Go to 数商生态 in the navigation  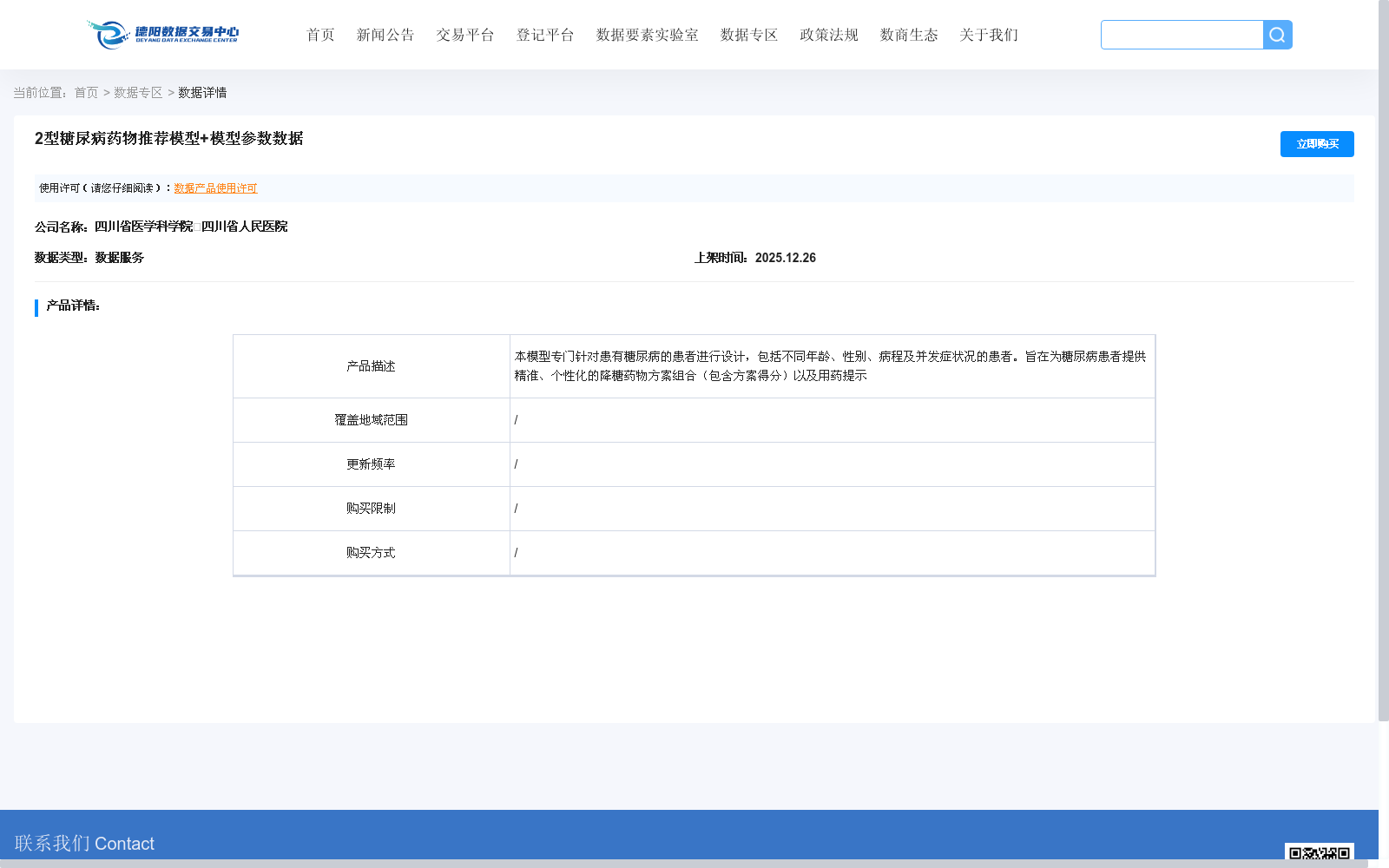(909, 35)
